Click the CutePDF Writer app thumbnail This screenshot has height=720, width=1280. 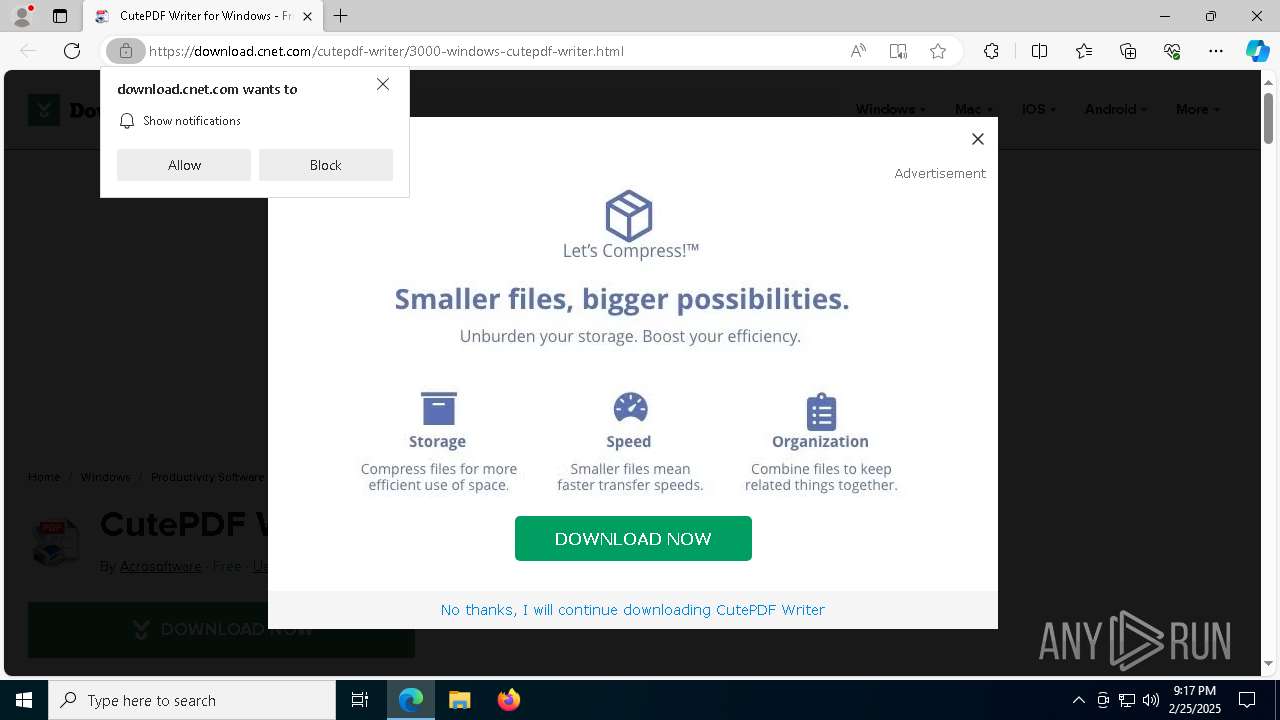point(55,543)
